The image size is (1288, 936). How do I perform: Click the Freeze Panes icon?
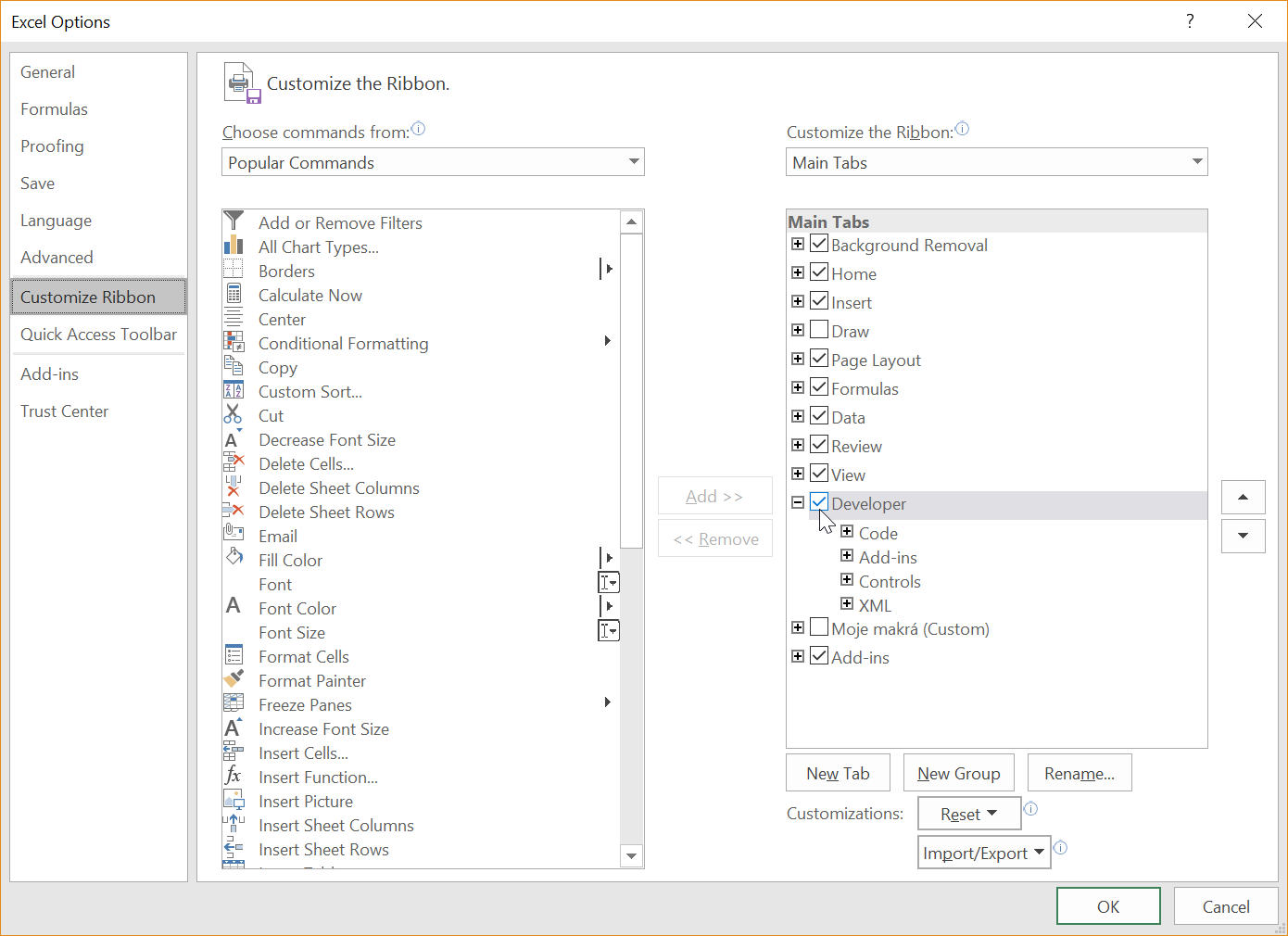point(234,703)
